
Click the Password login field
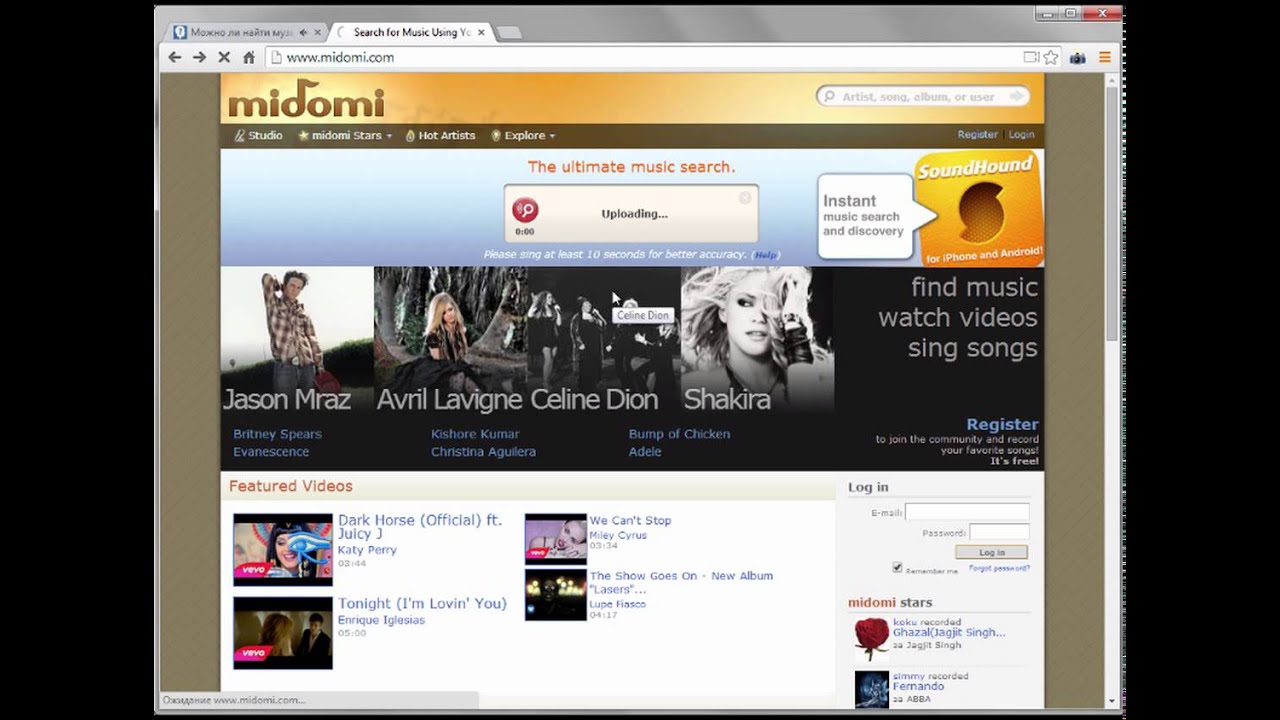point(999,533)
